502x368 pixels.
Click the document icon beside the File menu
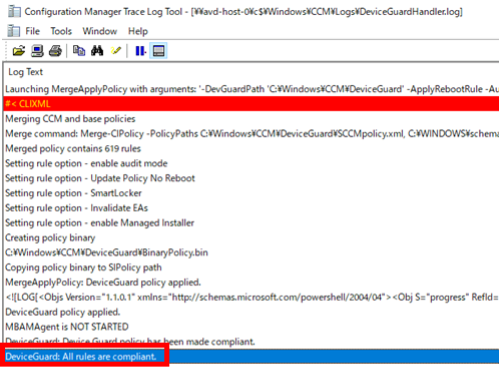(14, 31)
